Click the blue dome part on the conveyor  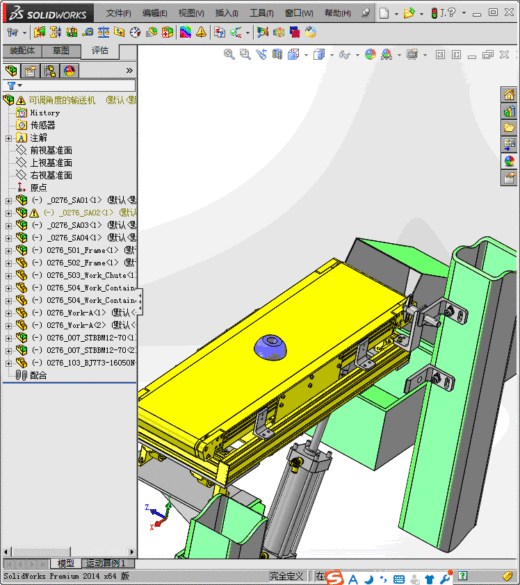[x=270, y=347]
